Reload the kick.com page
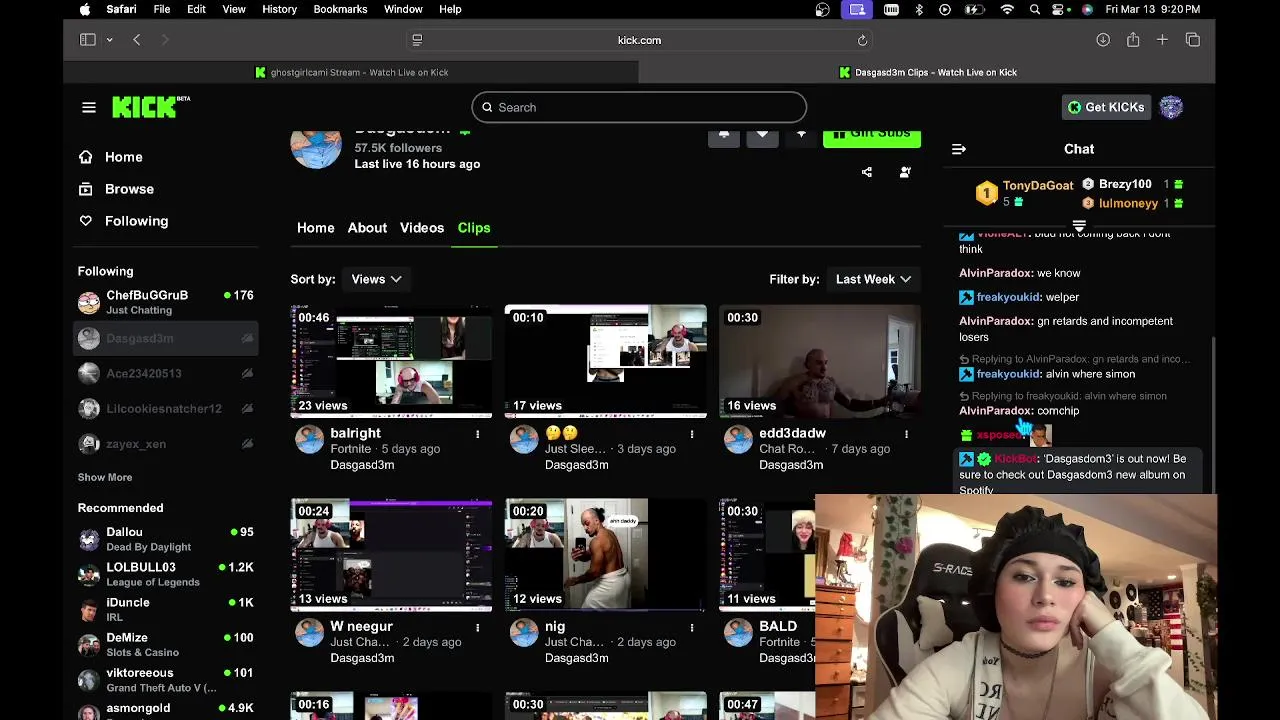 point(862,40)
